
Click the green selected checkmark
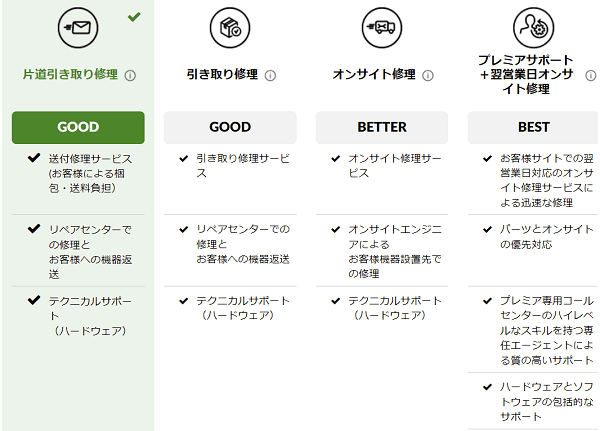point(134,16)
